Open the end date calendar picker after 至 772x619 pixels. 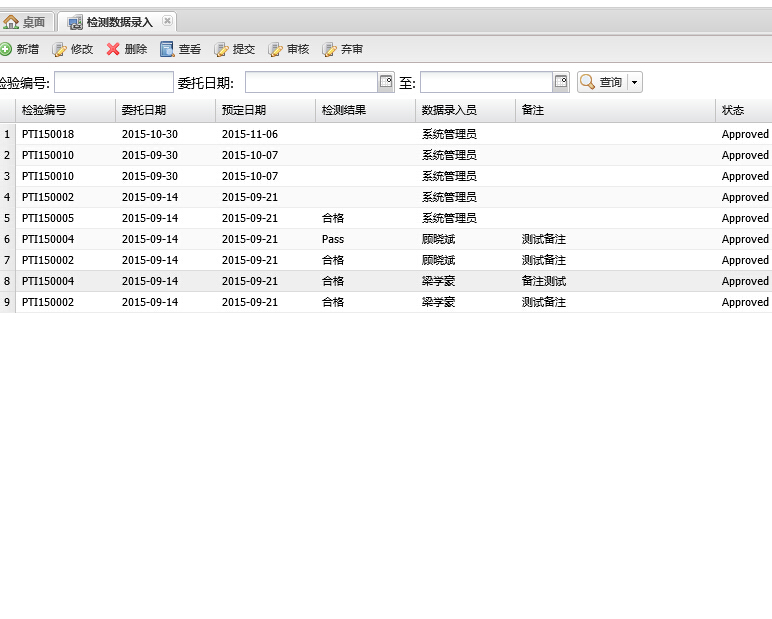(561, 82)
